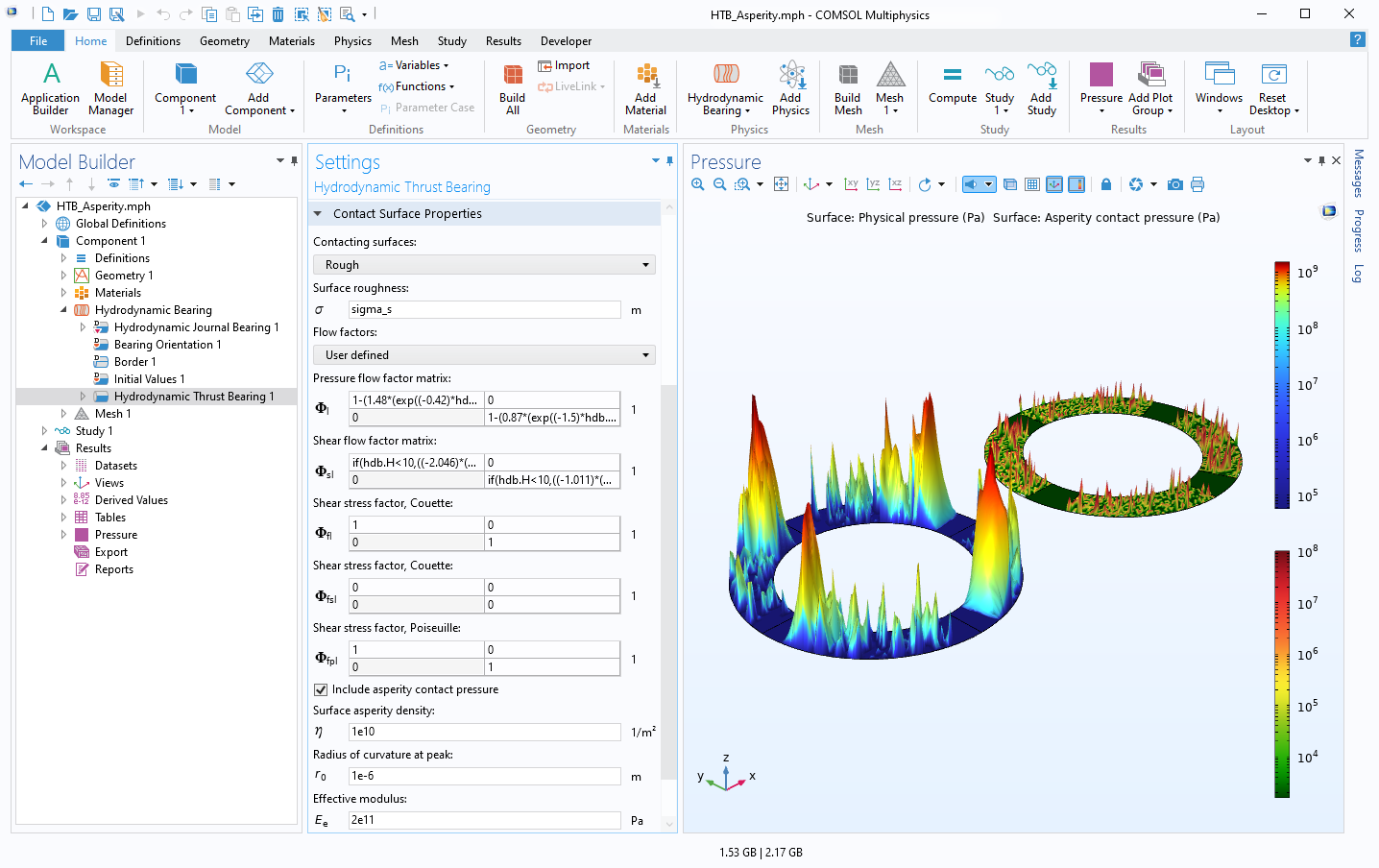Open the File menu
The height and width of the screenshot is (868, 1379).
coord(38,41)
